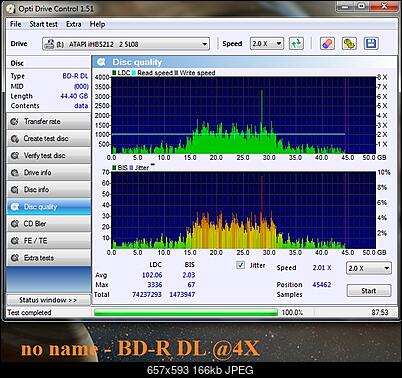Open the Disc info panel

[x=49, y=190]
